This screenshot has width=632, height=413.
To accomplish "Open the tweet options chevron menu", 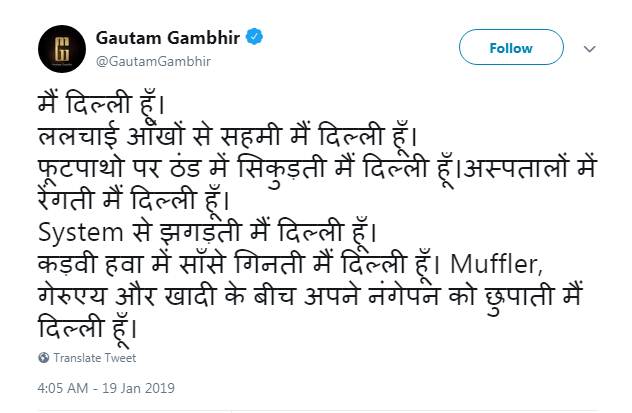I will [x=590, y=48].
